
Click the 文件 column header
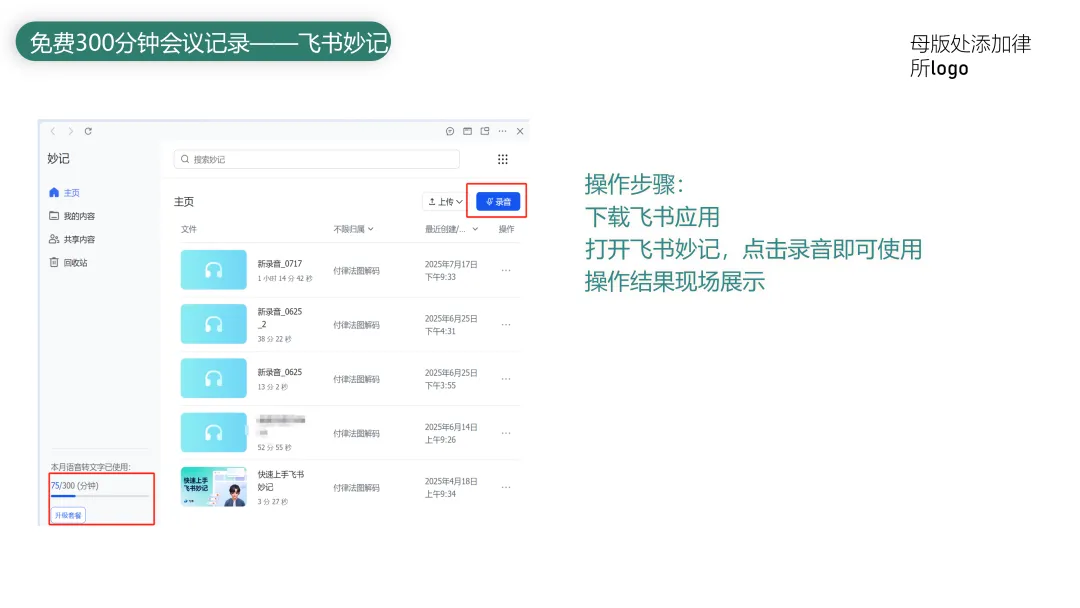(x=189, y=229)
